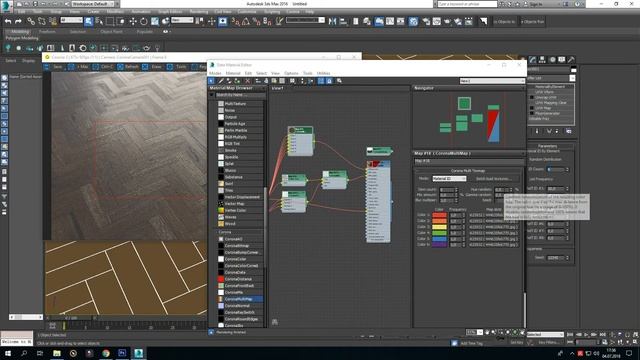This screenshot has width=640, height=360.
Task: Click the Mirror tool icon
Action: tap(333, 21)
